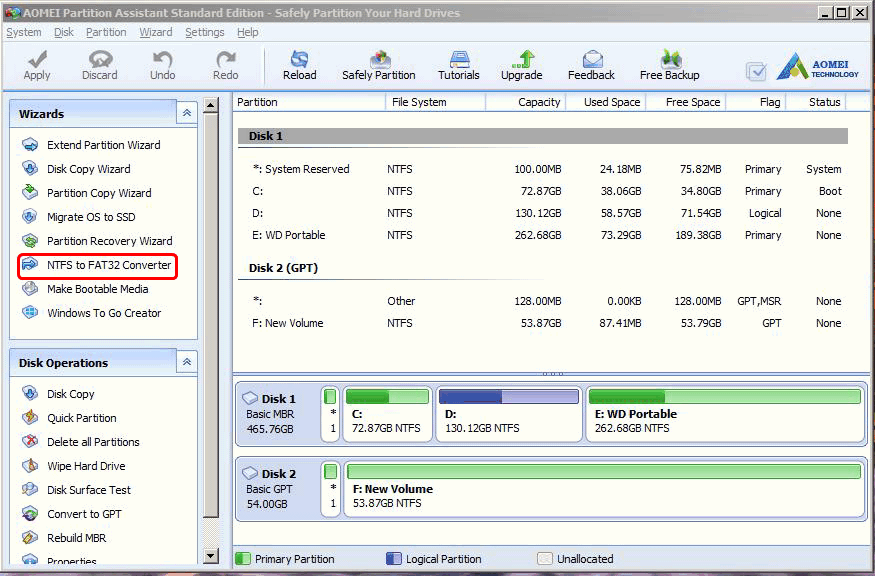Select the C: row in partition list
The image size is (875, 576).
pyautogui.click(x=543, y=191)
